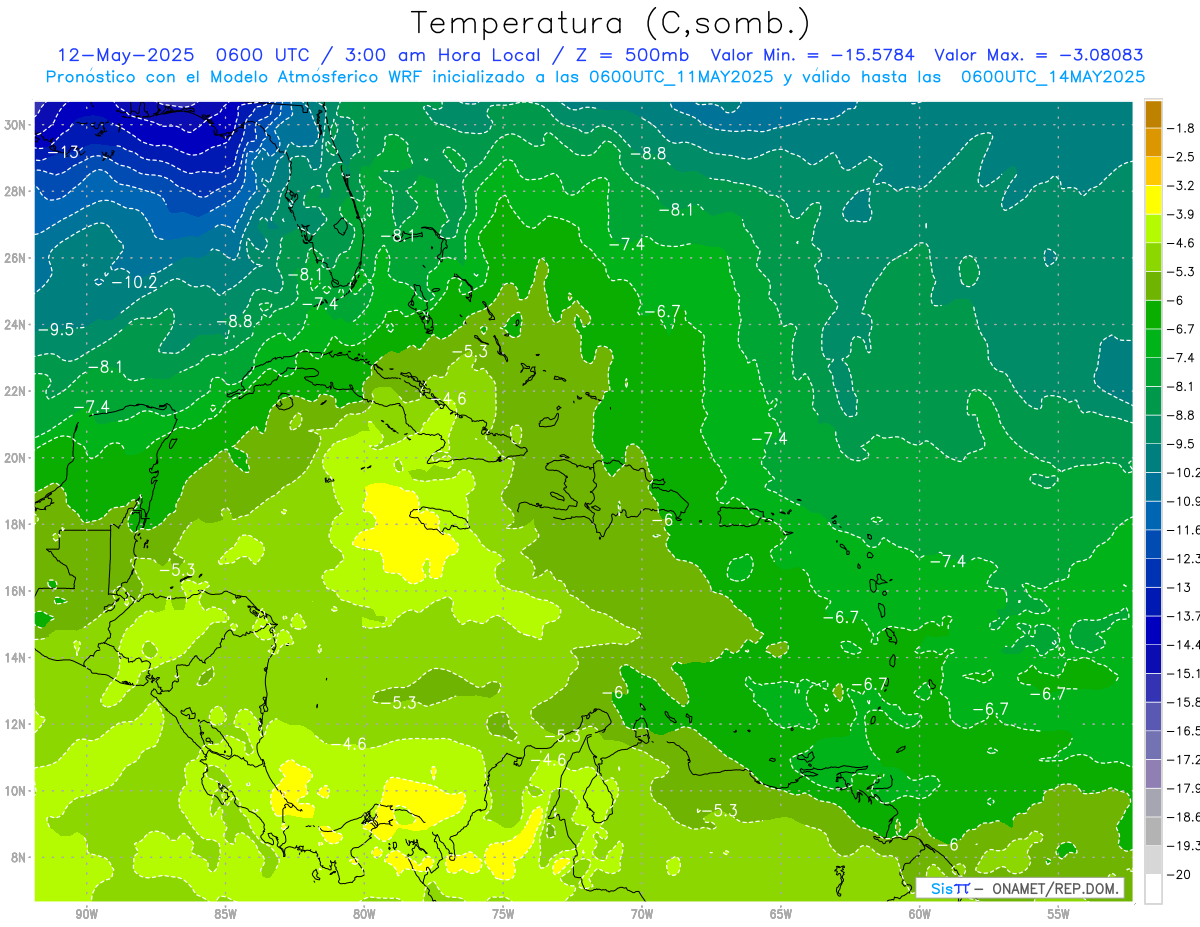This screenshot has width=1200, height=927.
Task: Click the color scale label "-10.9"
Action: (1183, 501)
